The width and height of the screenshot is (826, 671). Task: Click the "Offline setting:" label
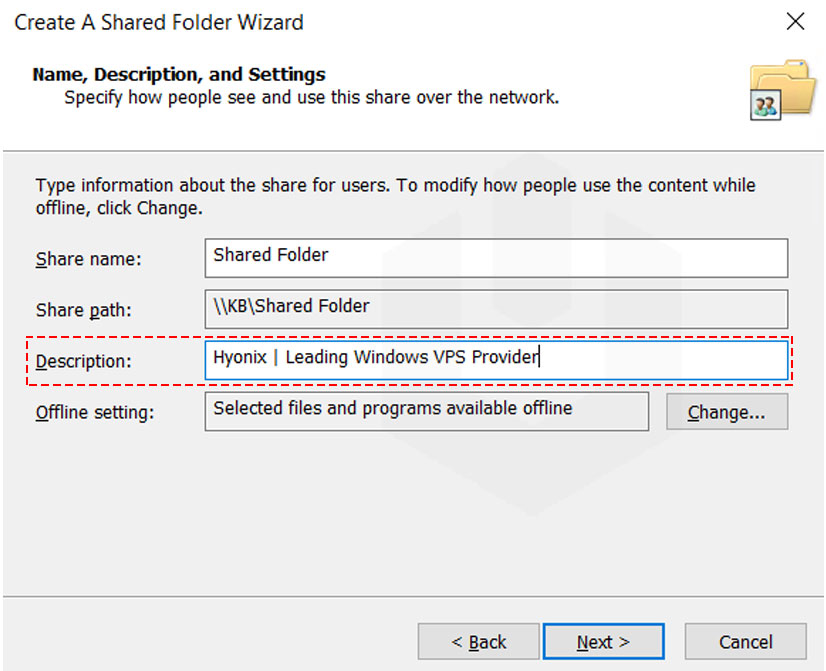pos(95,412)
